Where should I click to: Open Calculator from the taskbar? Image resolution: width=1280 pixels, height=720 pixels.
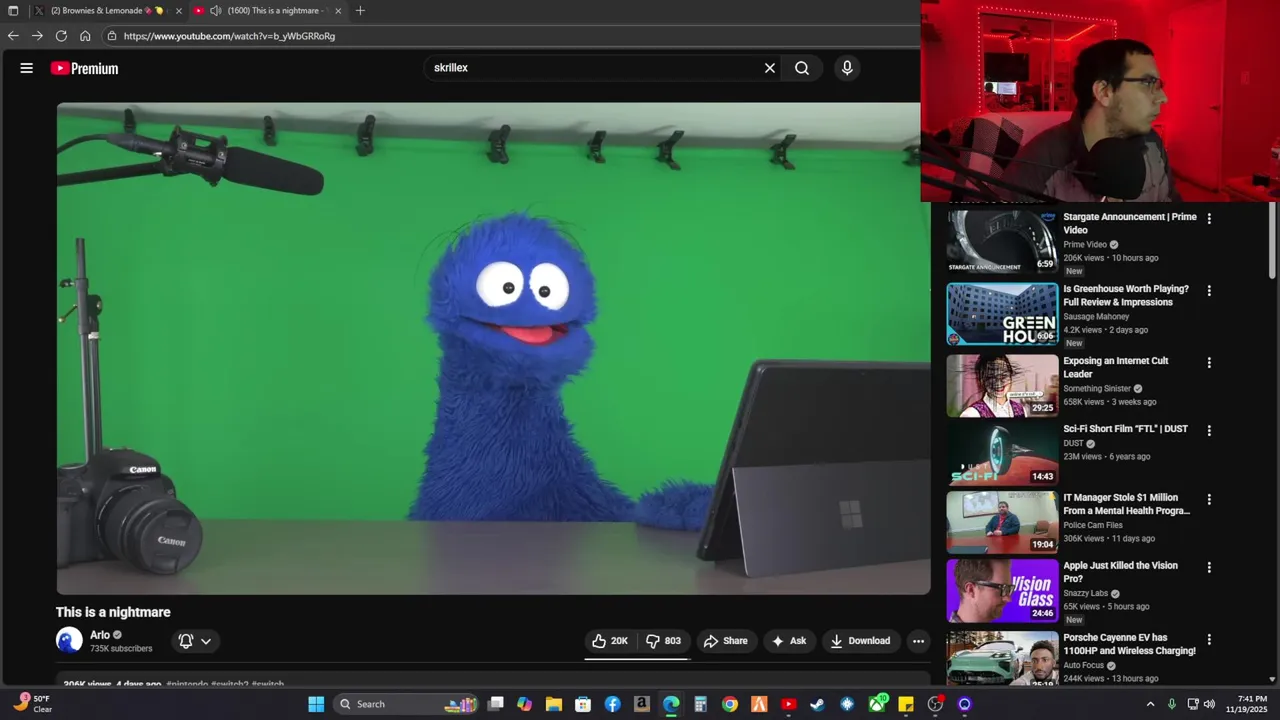tap(701, 704)
